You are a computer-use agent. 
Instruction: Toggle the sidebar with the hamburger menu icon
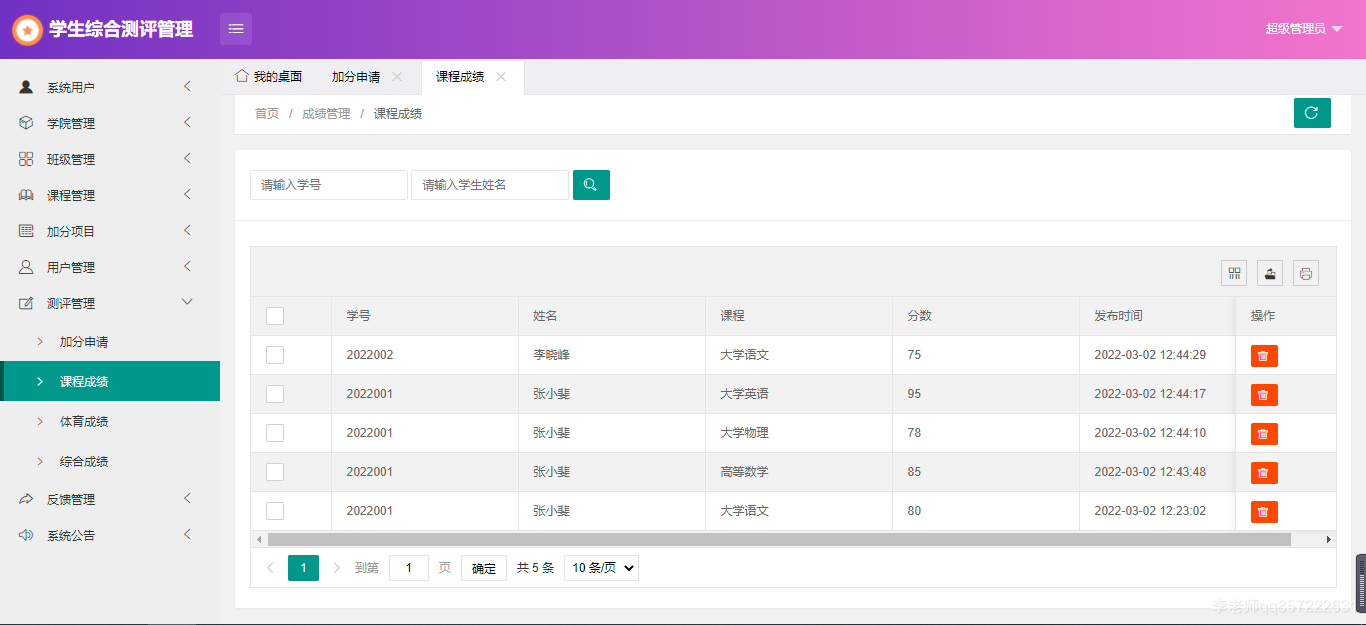(236, 29)
